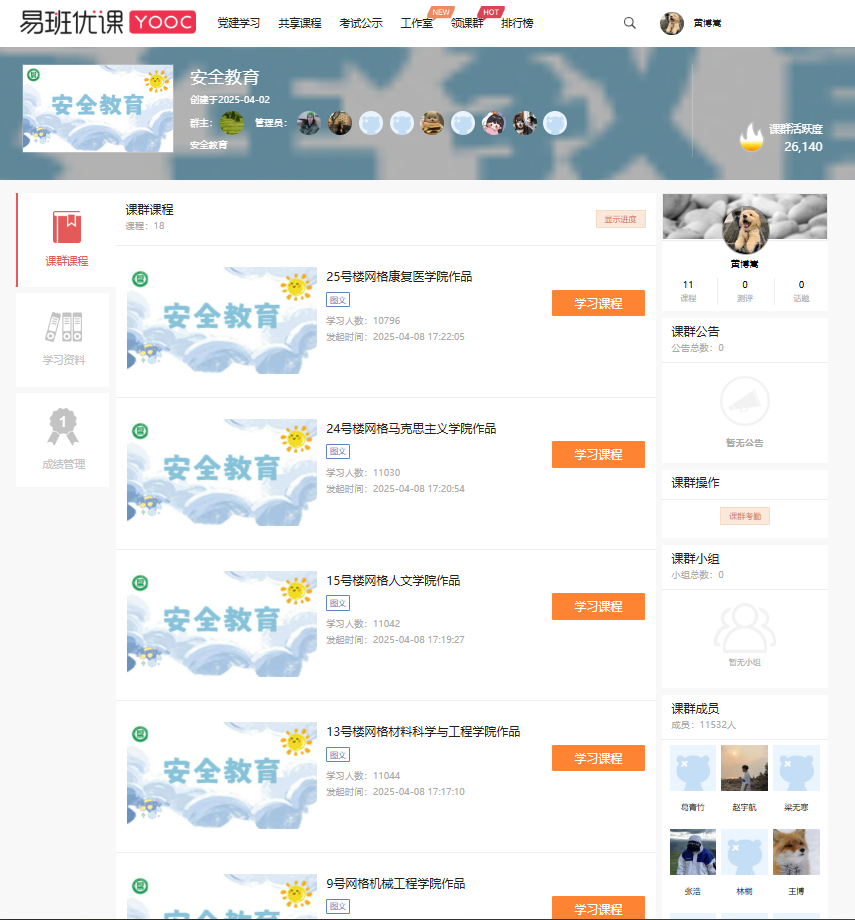Viewport: 855px width, 920px height.
Task: Open the 15号楼网格人文学院作品 title link
Action: click(393, 580)
